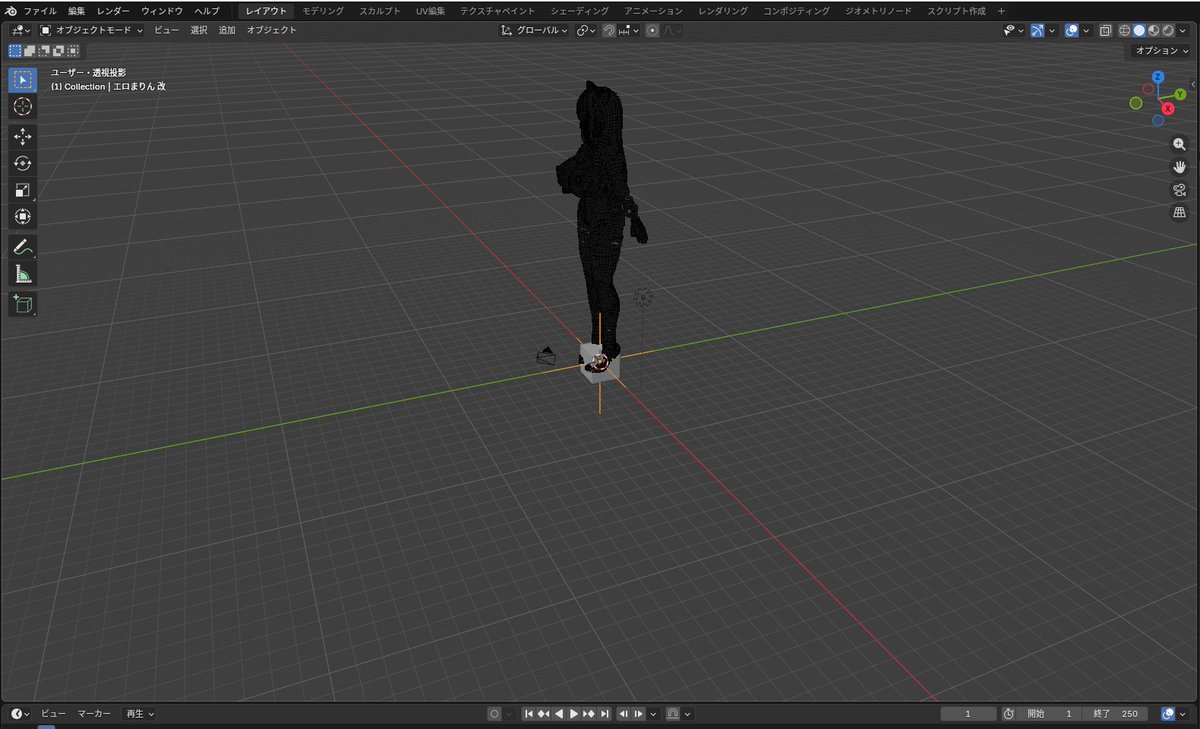Screen dimensions: 1200x729
Task: Jump to next keyframe
Action: point(589,714)
